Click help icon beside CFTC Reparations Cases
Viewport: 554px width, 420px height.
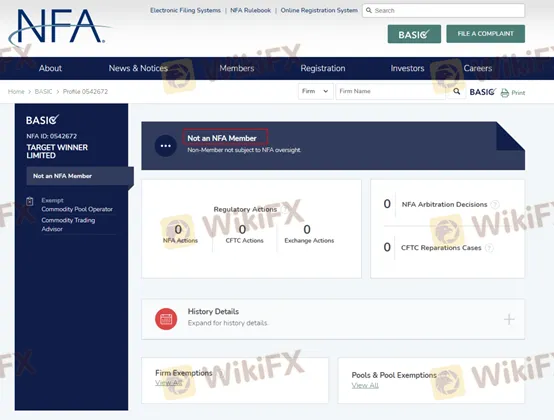[489, 248]
